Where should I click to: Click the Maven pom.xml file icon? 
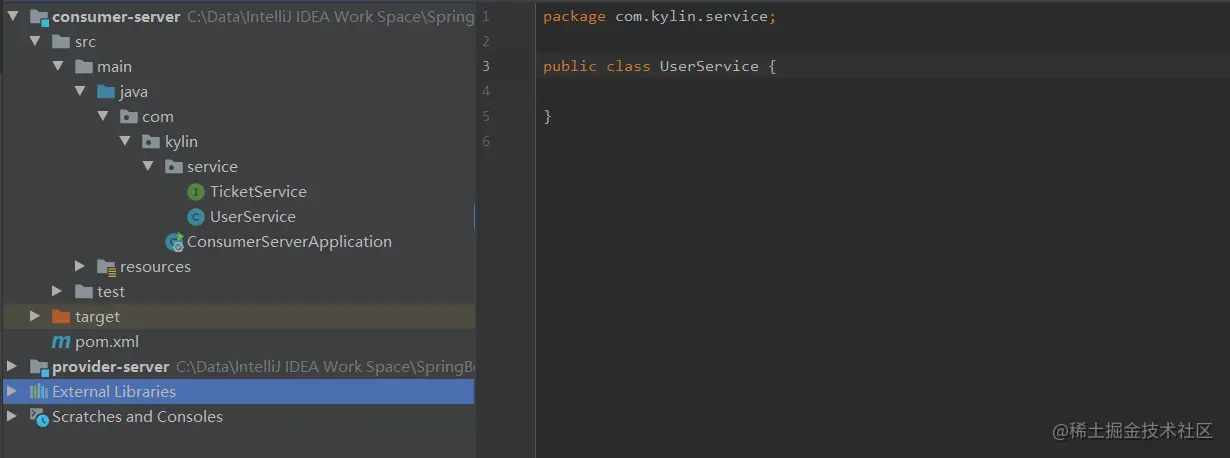click(62, 342)
